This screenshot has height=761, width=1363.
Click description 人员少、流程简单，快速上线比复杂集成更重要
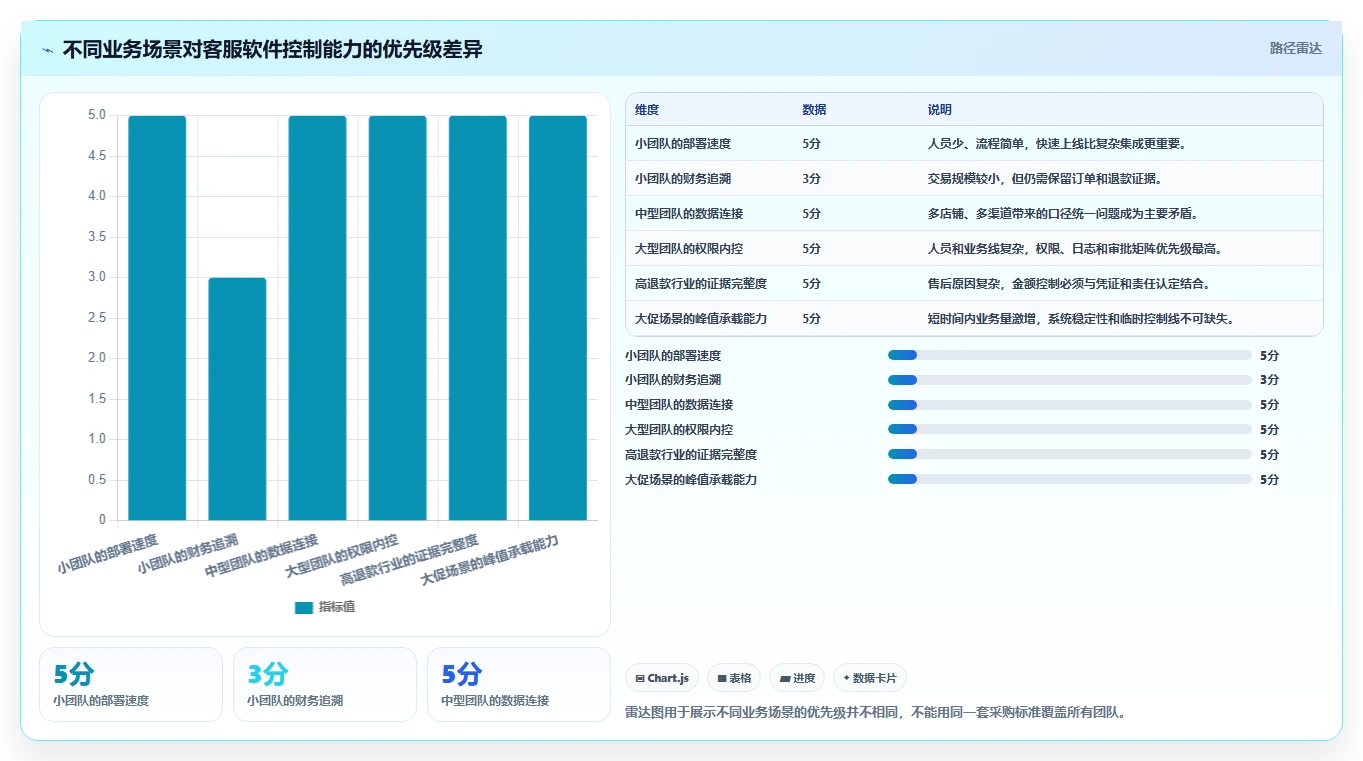[1057, 144]
